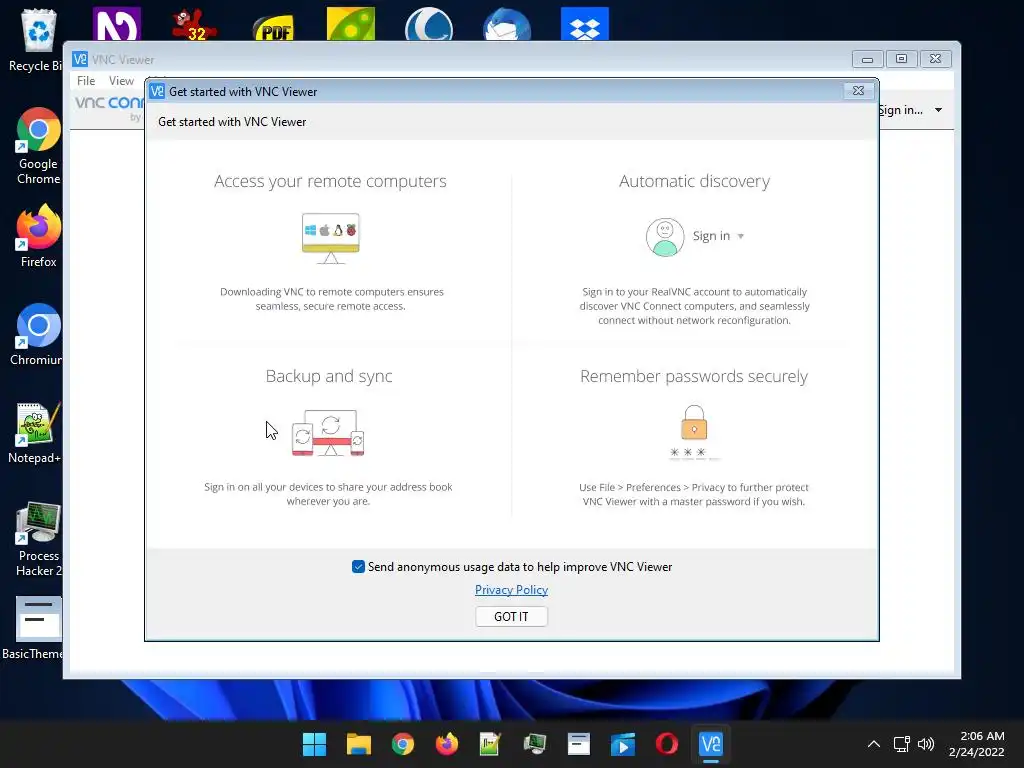The width and height of the screenshot is (1024, 768).
Task: Open Recycle Bin on the desktop
Action: point(37,39)
